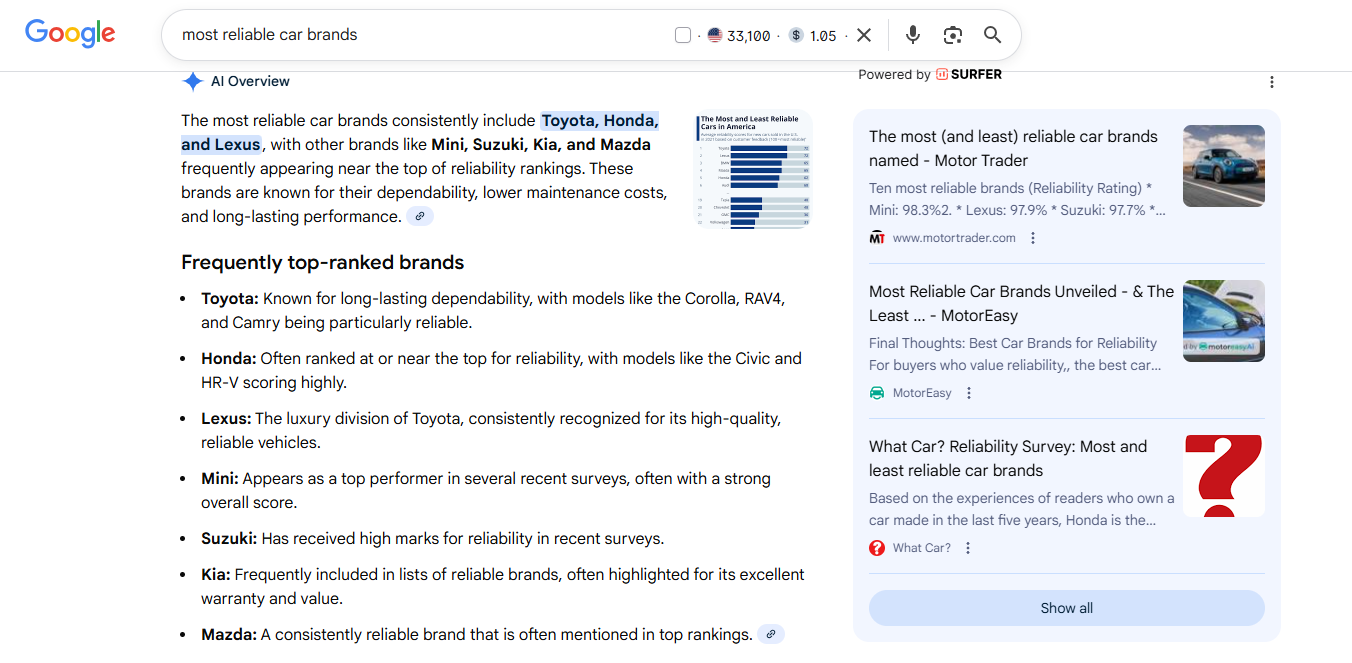Click the Toyota bullet label

click(230, 298)
